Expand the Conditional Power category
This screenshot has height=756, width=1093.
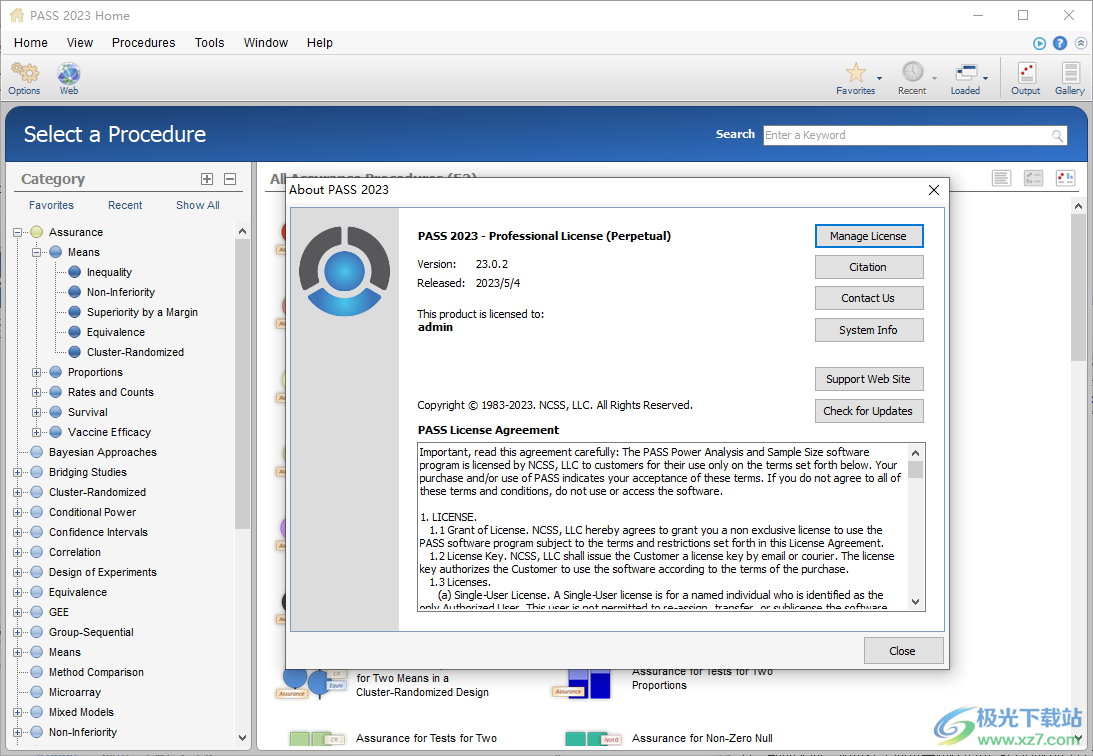coord(17,513)
